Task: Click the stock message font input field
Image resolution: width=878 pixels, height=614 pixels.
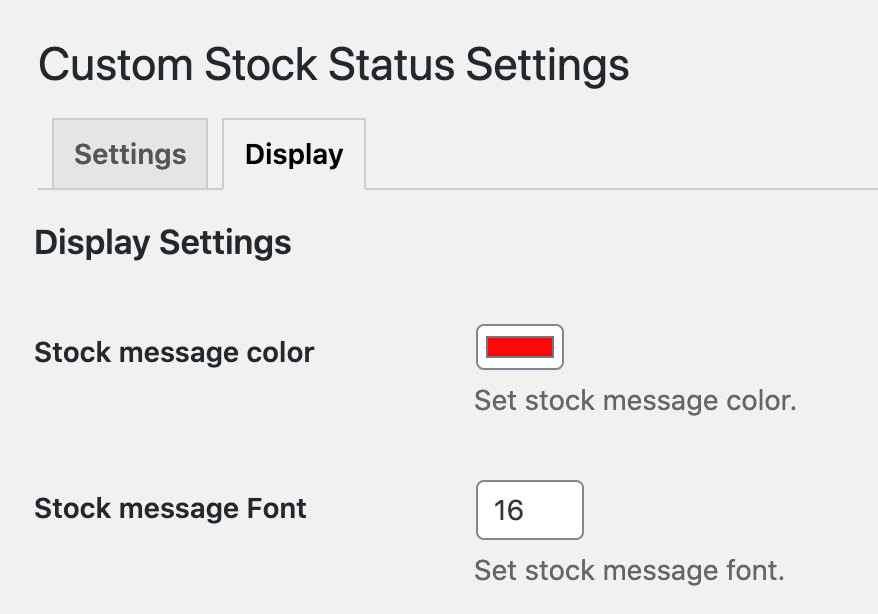Action: [529, 510]
